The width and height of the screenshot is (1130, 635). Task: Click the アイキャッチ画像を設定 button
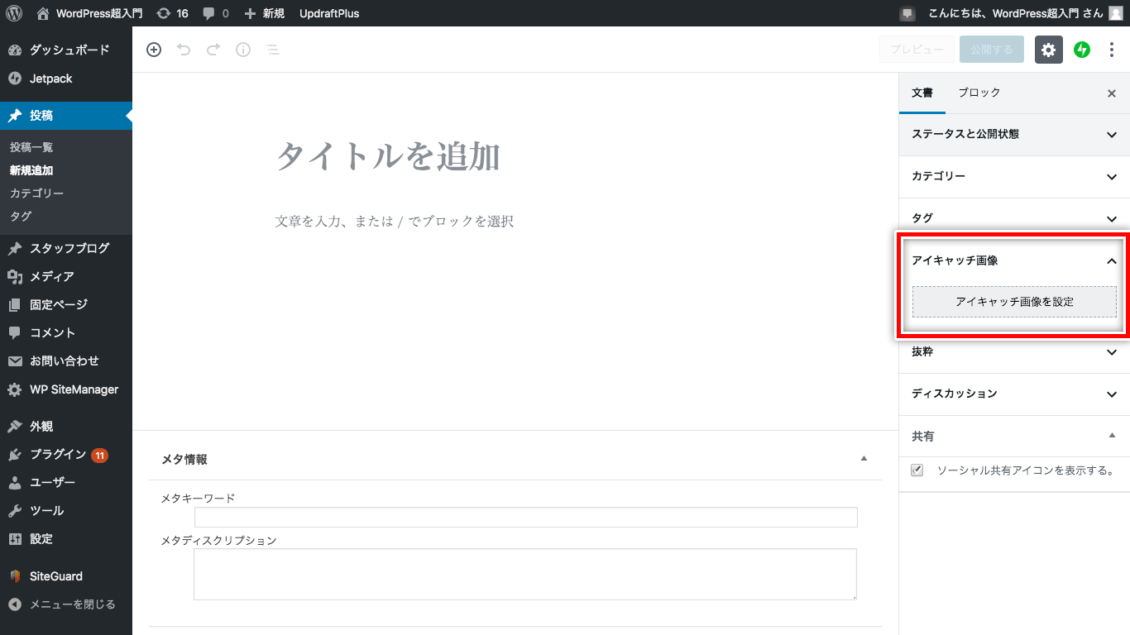[1013, 301]
